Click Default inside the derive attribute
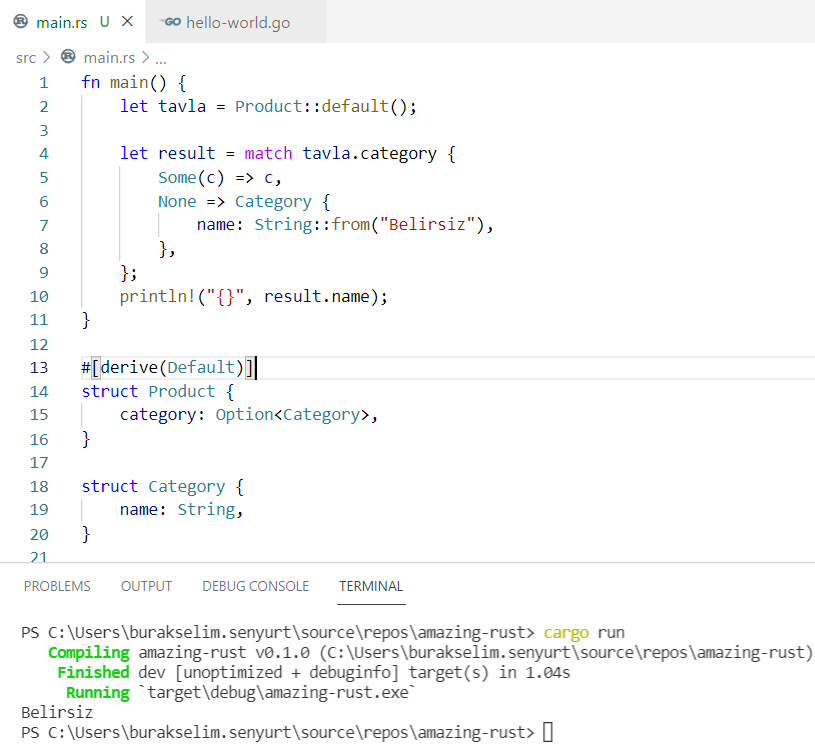 click(x=205, y=368)
